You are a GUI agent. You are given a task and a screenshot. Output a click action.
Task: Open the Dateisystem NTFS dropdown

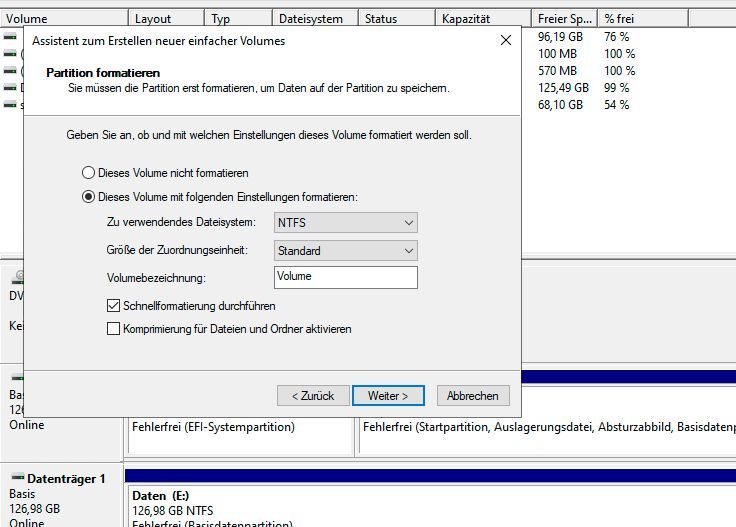(x=345, y=222)
